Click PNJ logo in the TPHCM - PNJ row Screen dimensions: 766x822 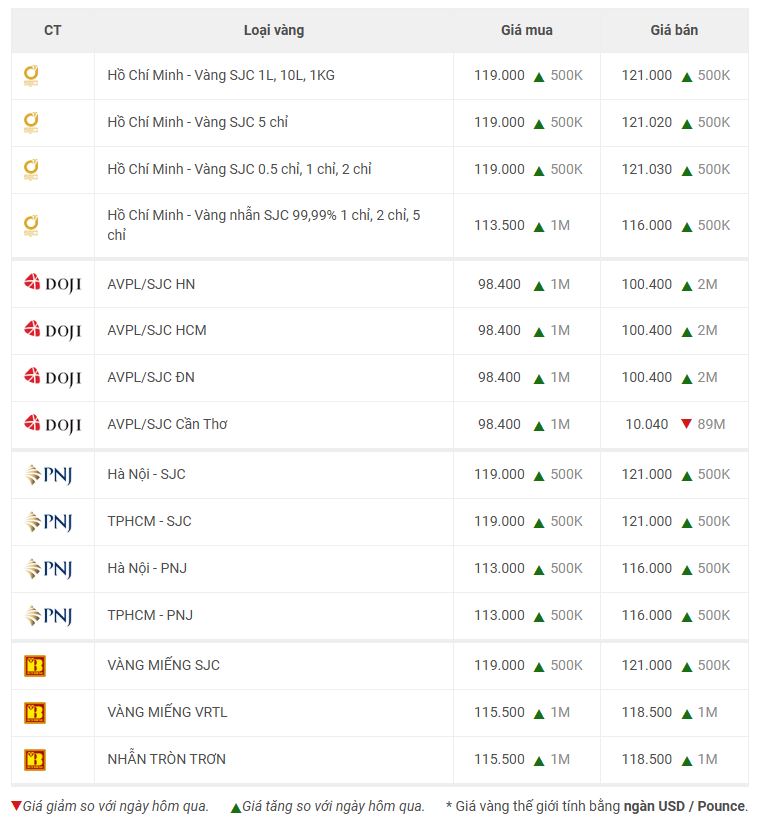48,615
